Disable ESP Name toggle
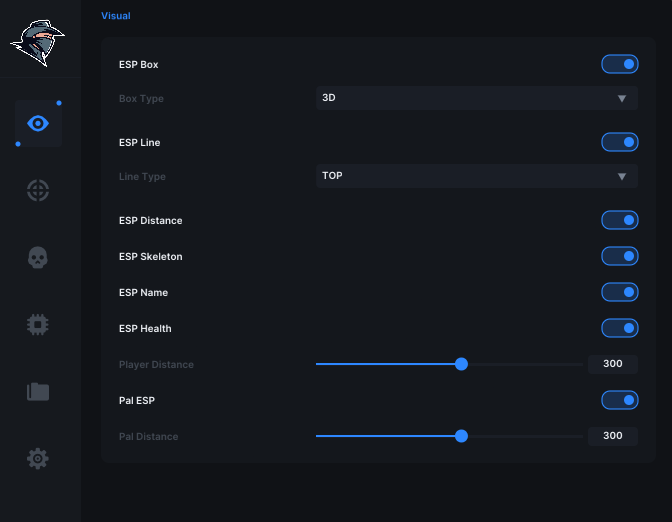Image resolution: width=672 pixels, height=522 pixels. [x=620, y=292]
